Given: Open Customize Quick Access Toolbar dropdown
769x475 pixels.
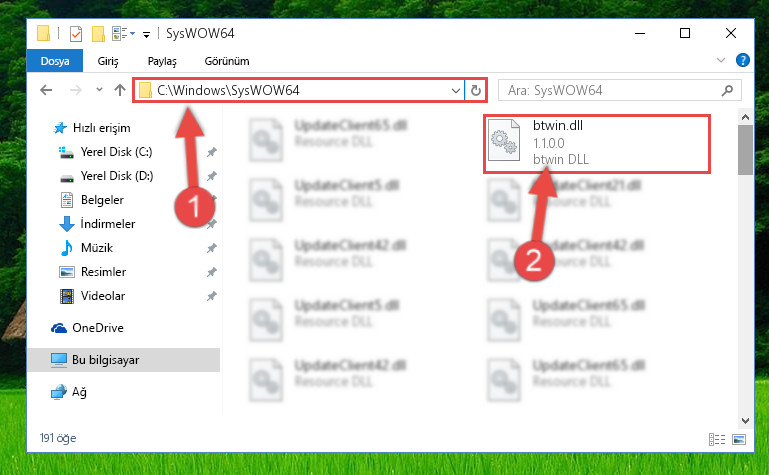Looking at the screenshot, I should click(x=146, y=34).
